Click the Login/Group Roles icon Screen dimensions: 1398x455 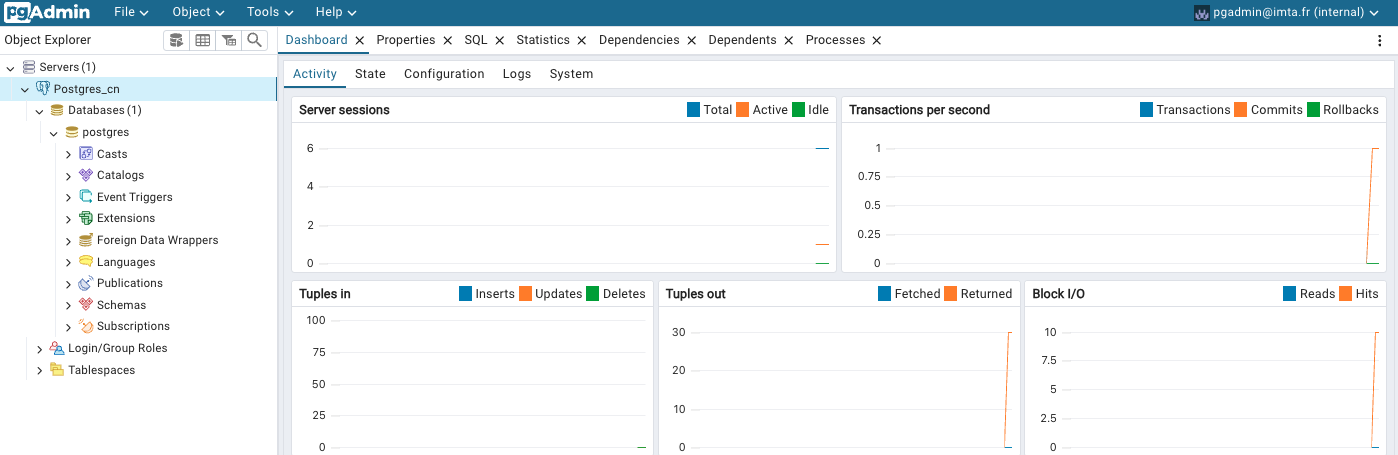pyautogui.click(x=57, y=348)
